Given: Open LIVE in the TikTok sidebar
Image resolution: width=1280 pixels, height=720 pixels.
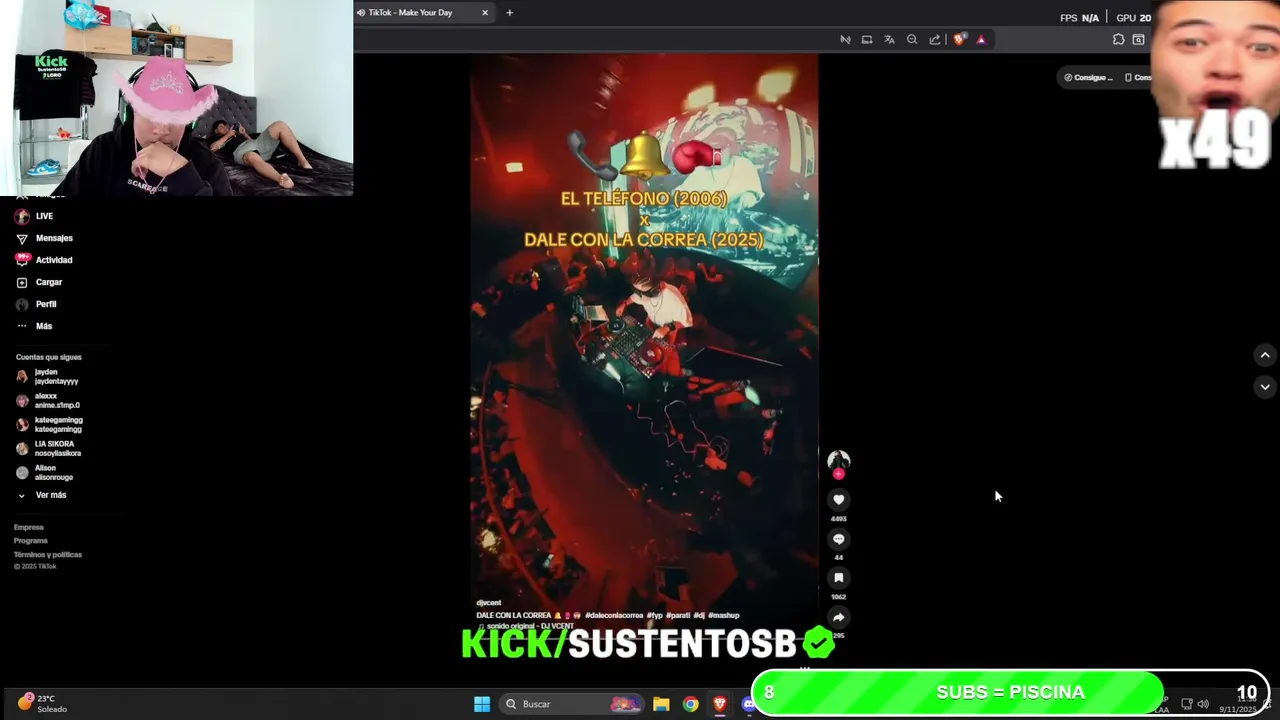Looking at the screenshot, I should point(35,216).
